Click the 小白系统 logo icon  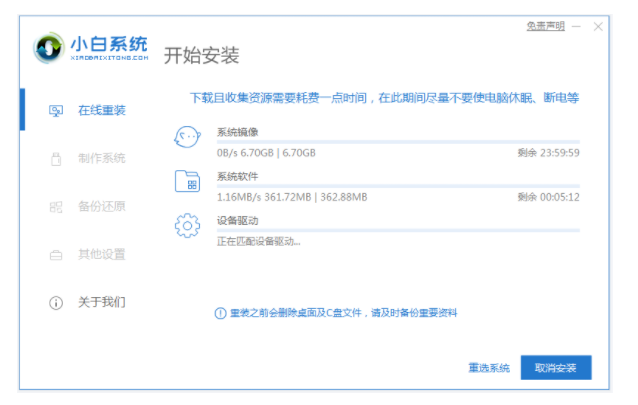[x=49, y=48]
